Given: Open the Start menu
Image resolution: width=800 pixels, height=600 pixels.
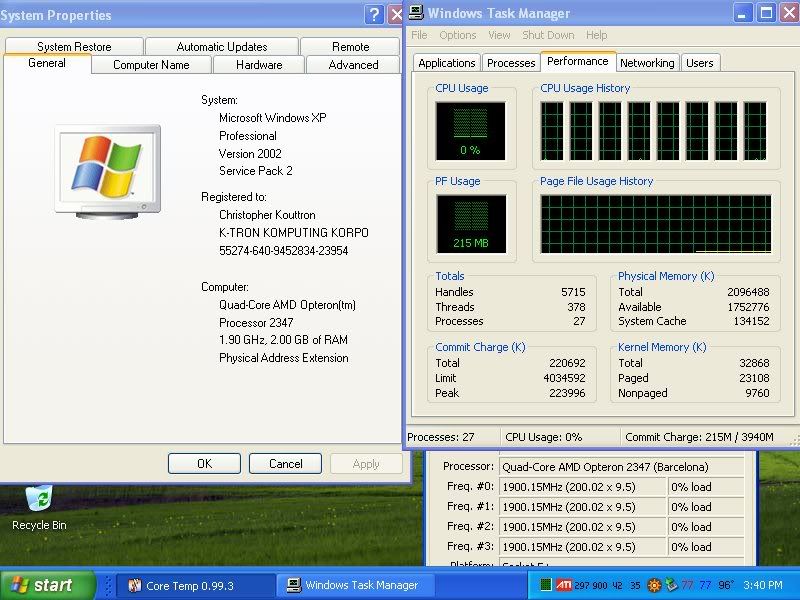Looking at the screenshot, I should (x=48, y=585).
